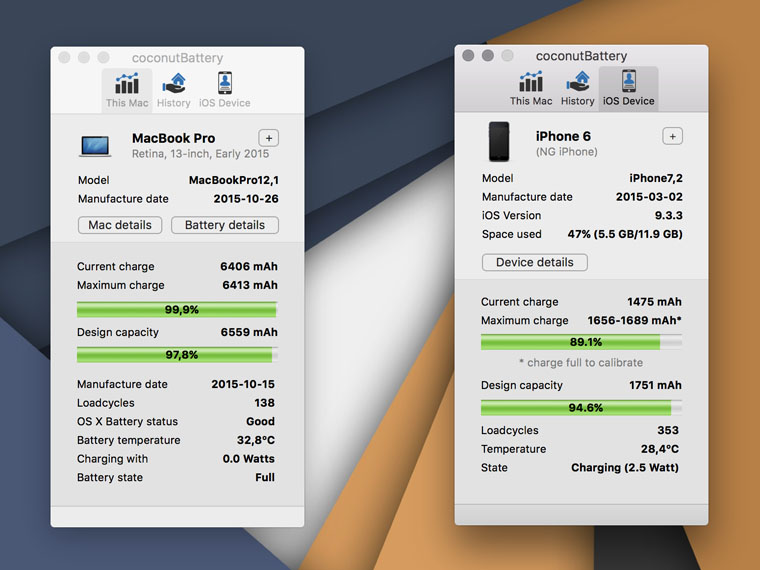
Task: Click the Mac details button
Action: (x=120, y=225)
